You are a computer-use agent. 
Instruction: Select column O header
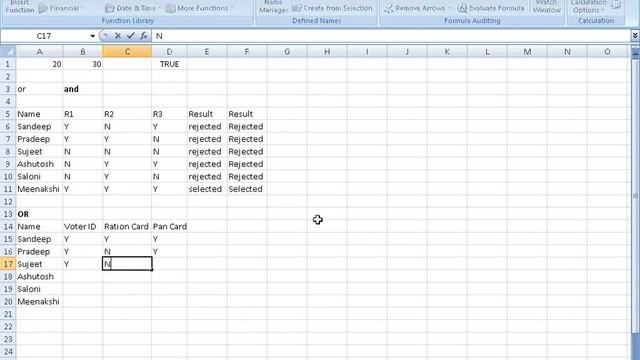click(x=607, y=51)
